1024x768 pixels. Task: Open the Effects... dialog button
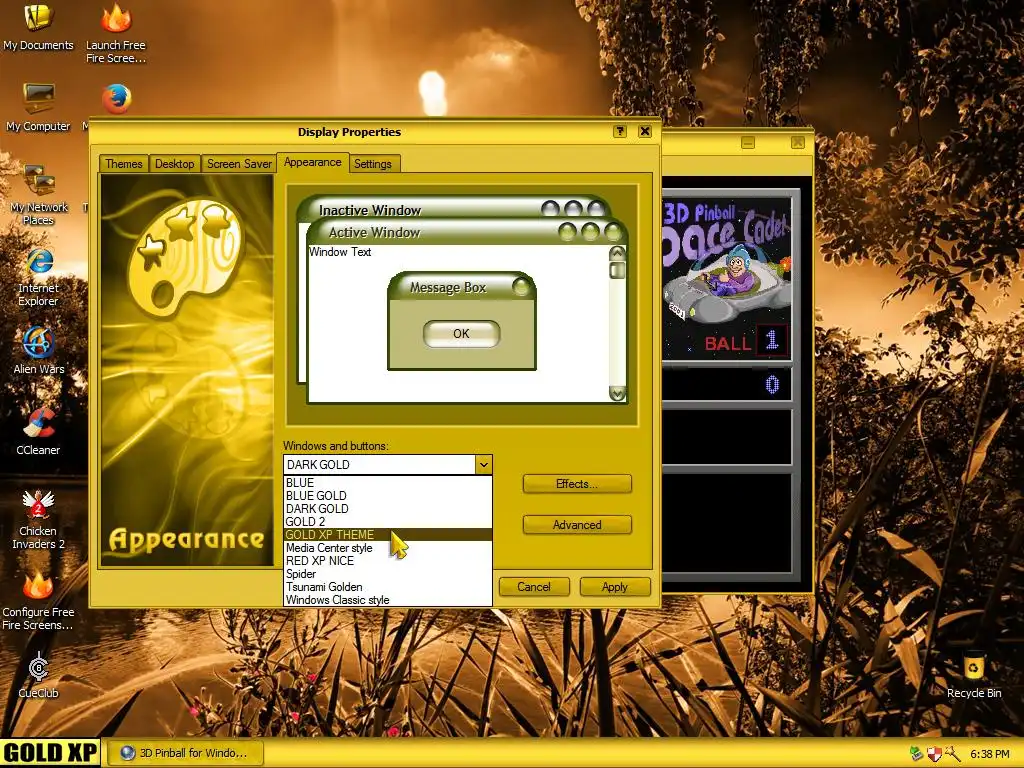pyautogui.click(x=577, y=484)
